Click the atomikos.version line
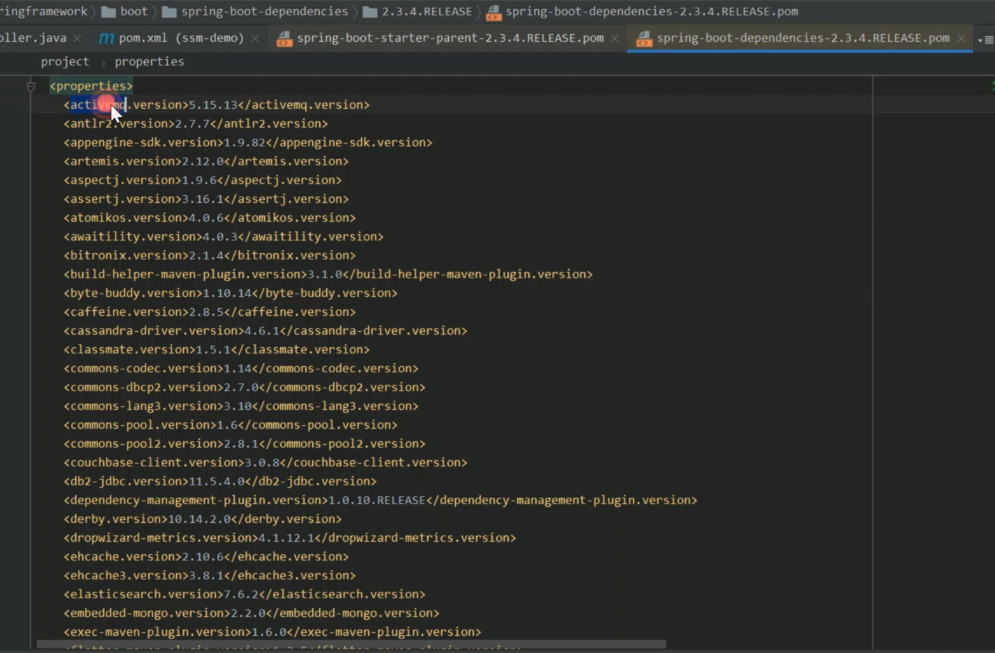Screen dimensions: 995x653 pos(209,218)
